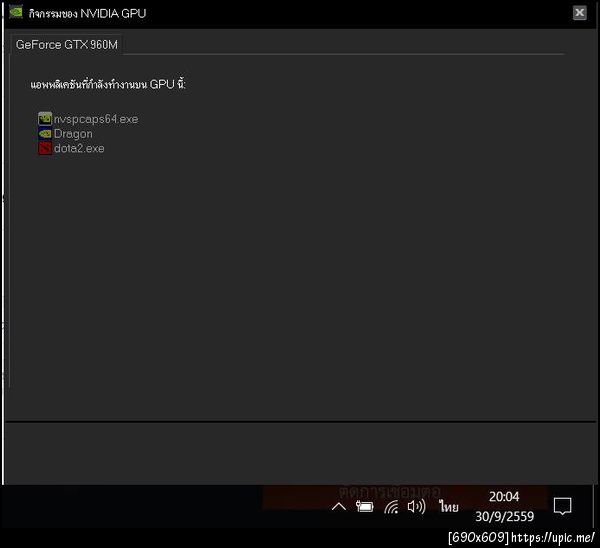Open the battery power tray icon
The width and height of the screenshot is (600, 548).
(364, 507)
